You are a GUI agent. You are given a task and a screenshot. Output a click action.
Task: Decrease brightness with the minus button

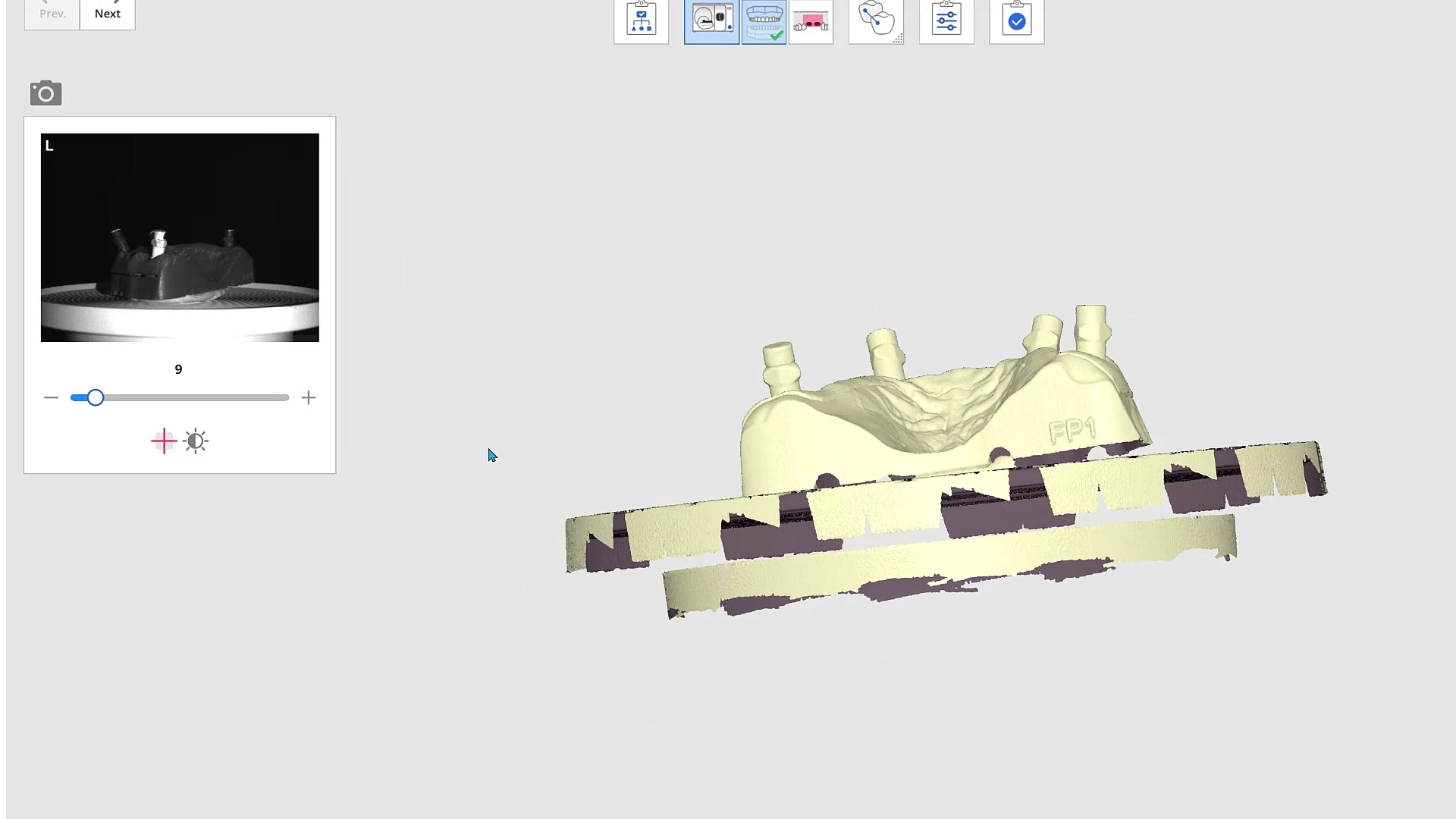coord(51,397)
